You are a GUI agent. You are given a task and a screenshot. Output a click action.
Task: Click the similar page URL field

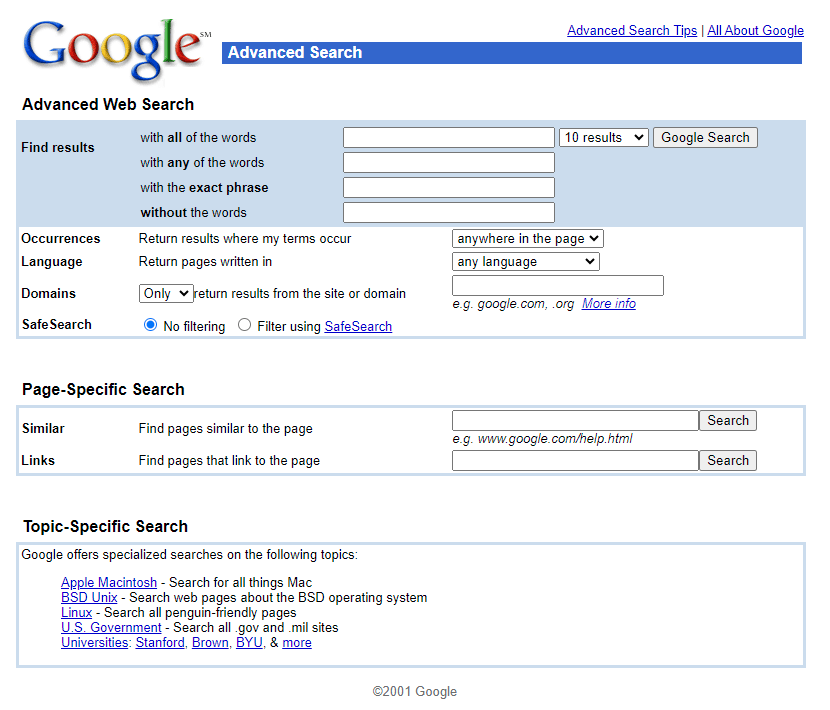(575, 420)
